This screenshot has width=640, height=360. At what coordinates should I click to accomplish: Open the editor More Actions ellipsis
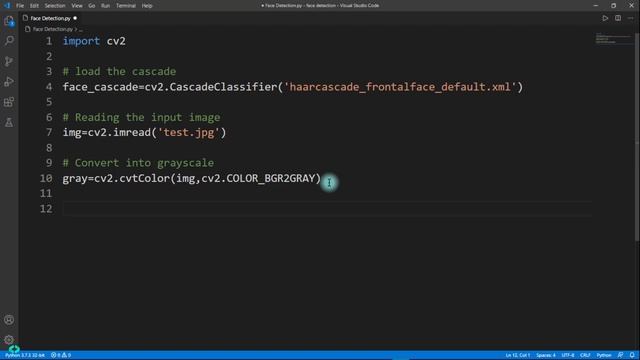[x=630, y=18]
